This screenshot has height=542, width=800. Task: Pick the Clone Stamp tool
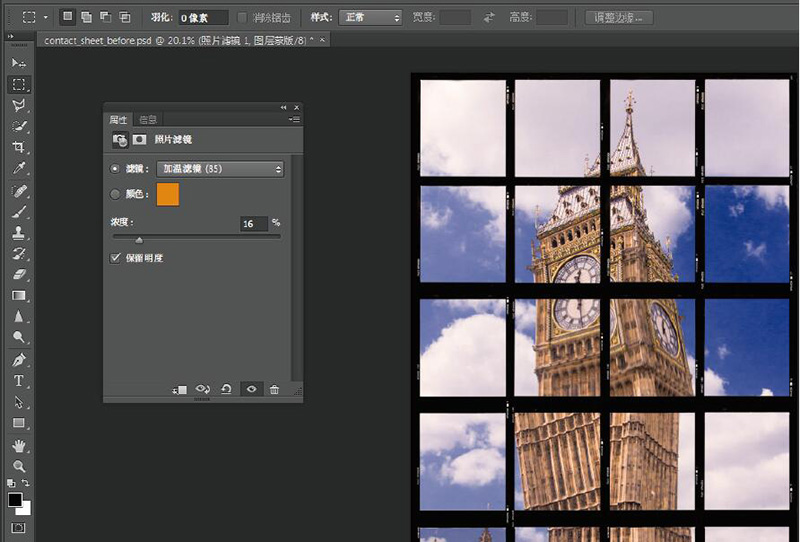click(x=18, y=233)
